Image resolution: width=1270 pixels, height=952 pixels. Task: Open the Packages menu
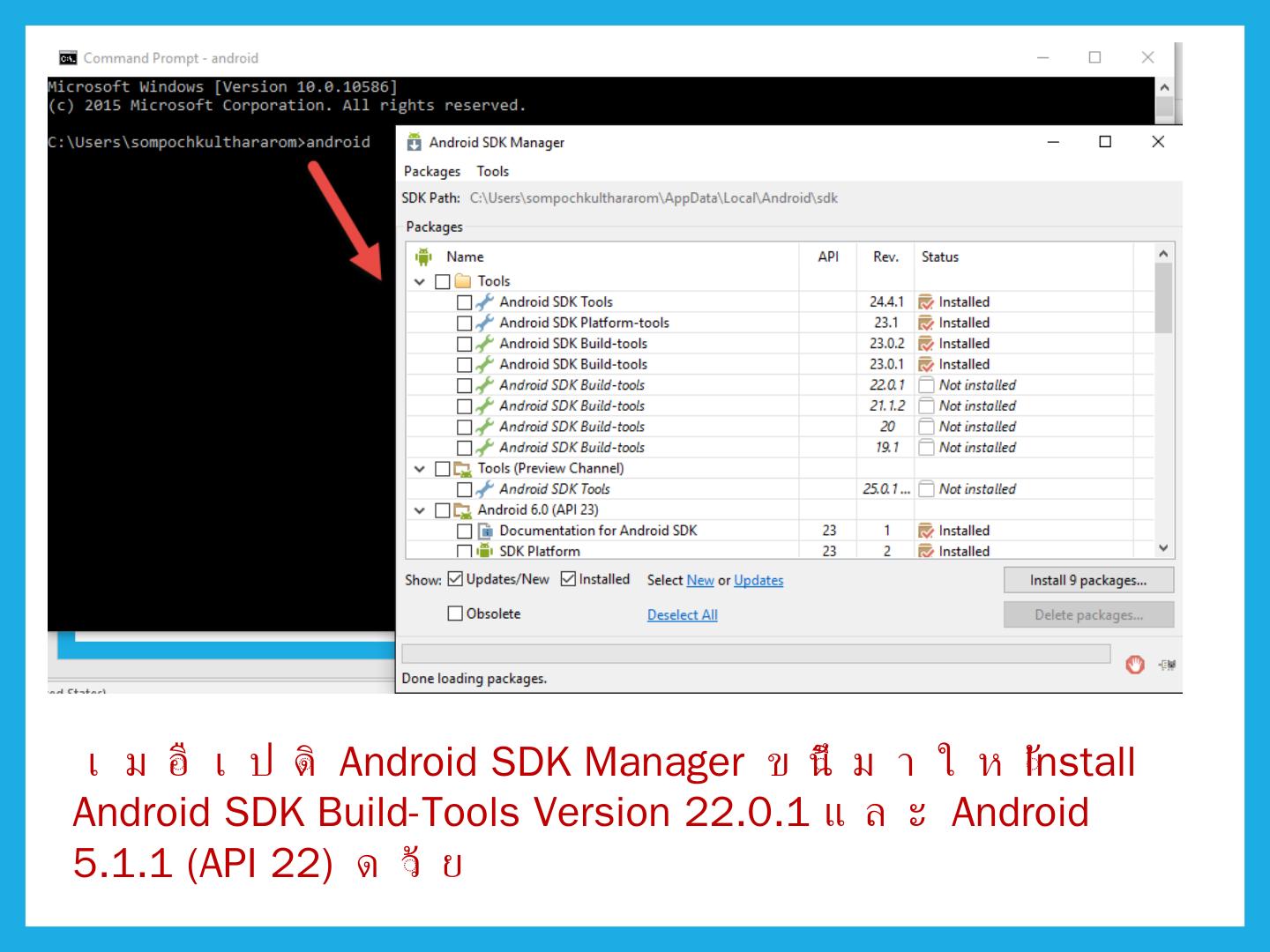click(432, 172)
